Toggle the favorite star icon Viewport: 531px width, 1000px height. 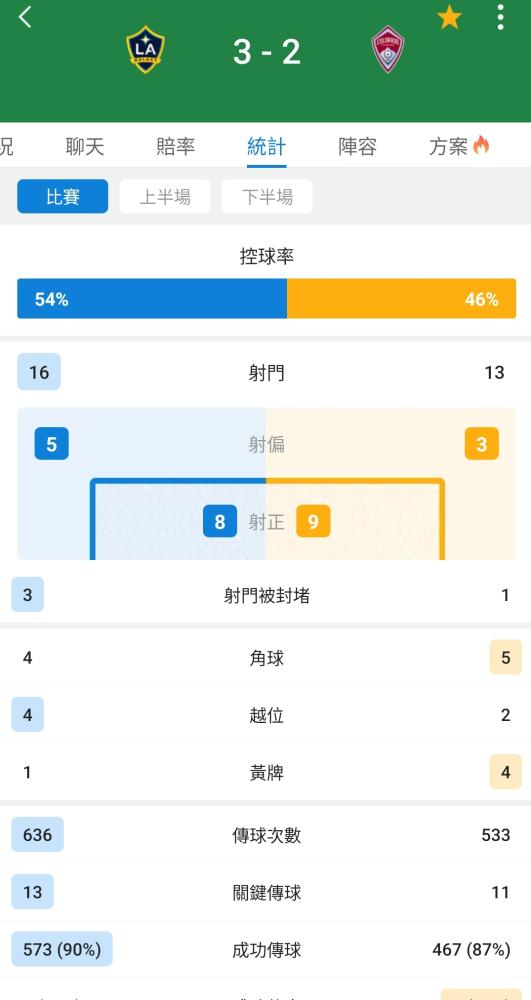click(x=449, y=17)
